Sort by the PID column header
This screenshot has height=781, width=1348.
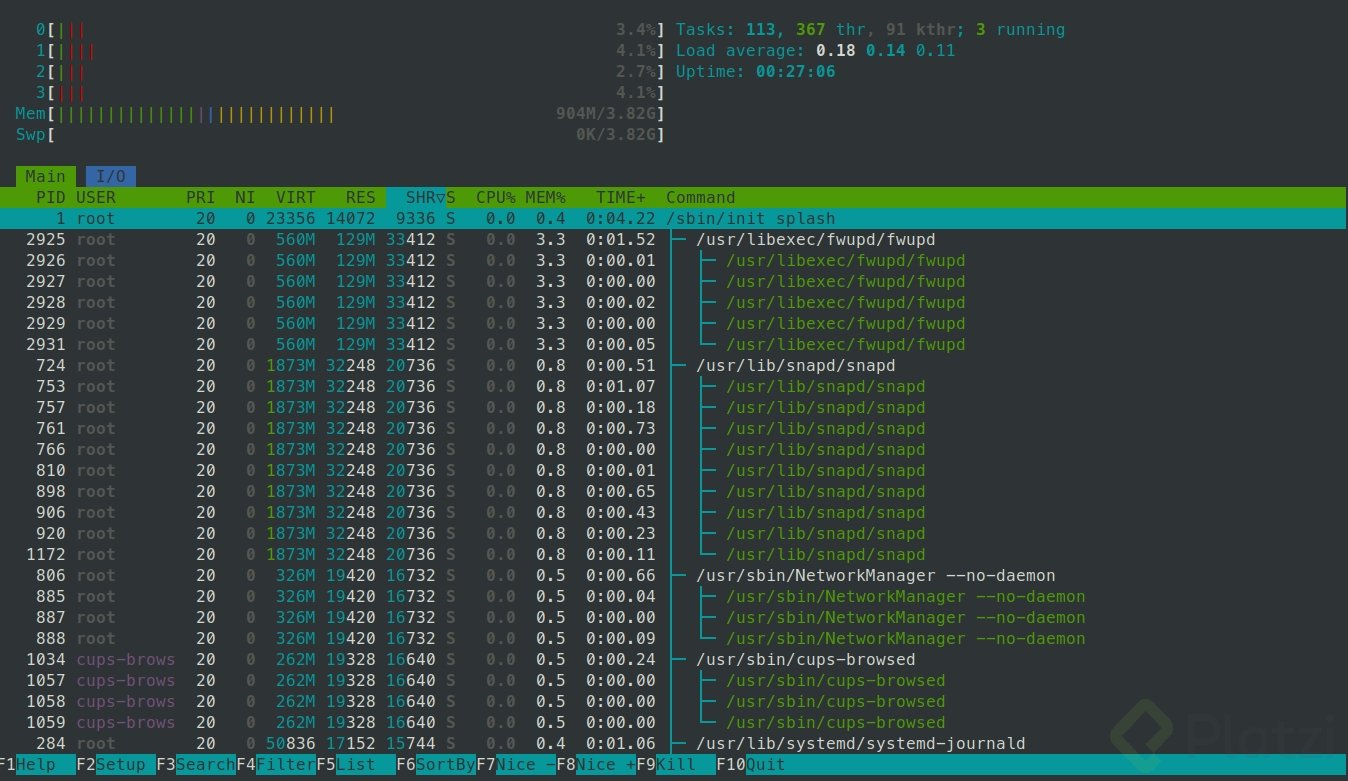tap(50, 198)
